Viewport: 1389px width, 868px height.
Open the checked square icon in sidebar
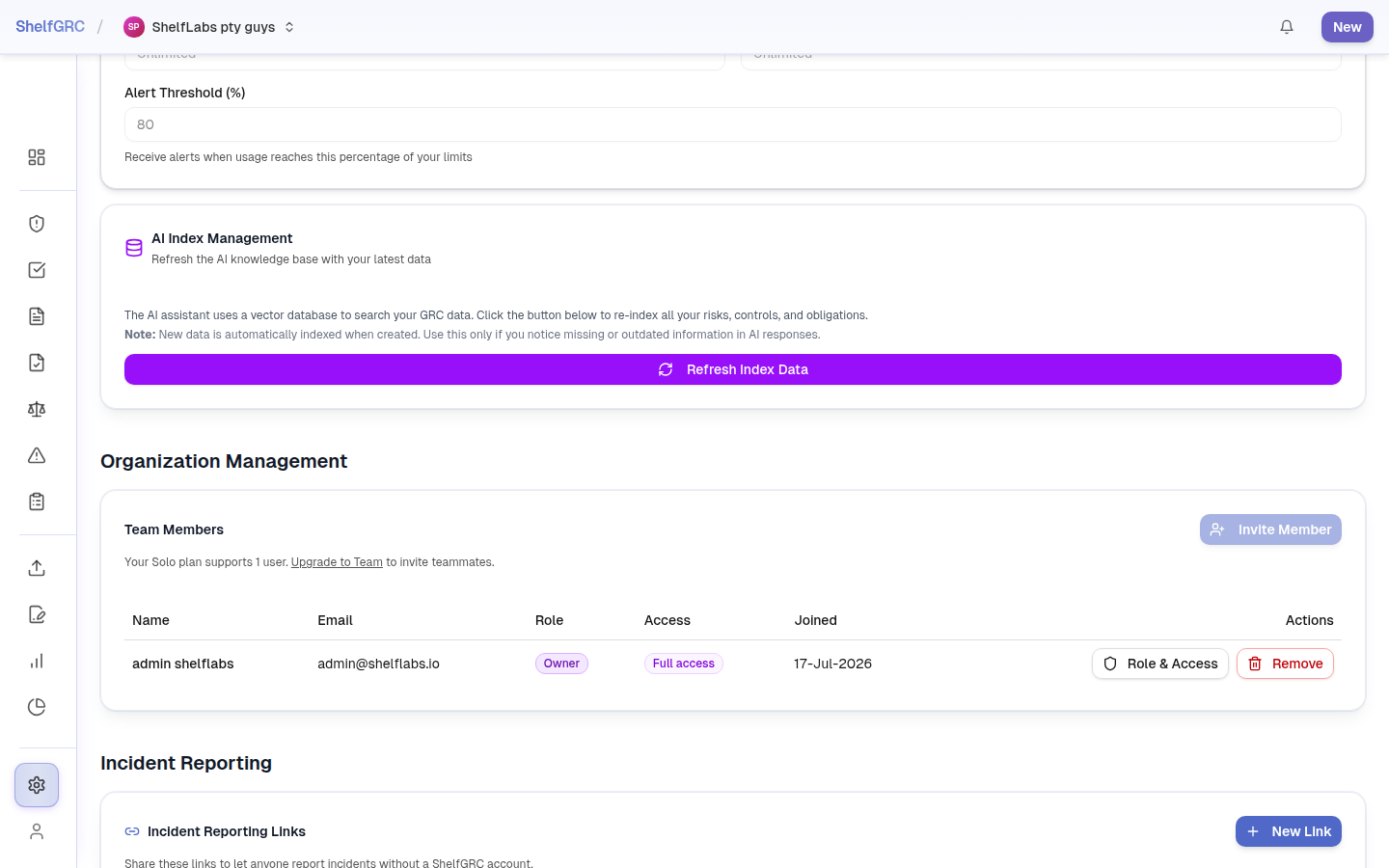click(x=37, y=270)
